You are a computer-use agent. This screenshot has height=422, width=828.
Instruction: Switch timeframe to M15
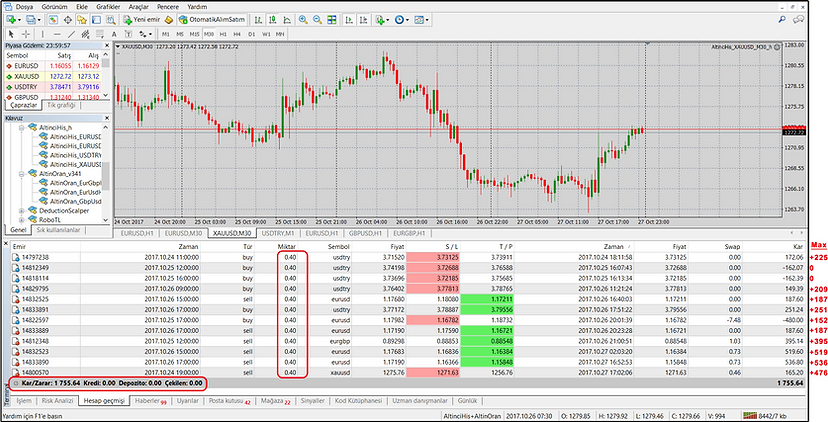194,34
